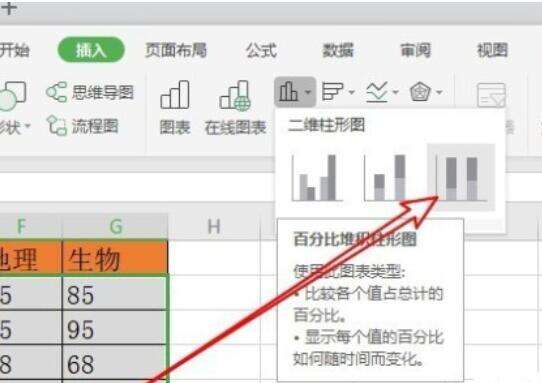This screenshot has width=542, height=383.
Task: Open the 视图 tab
Action: coord(492,50)
